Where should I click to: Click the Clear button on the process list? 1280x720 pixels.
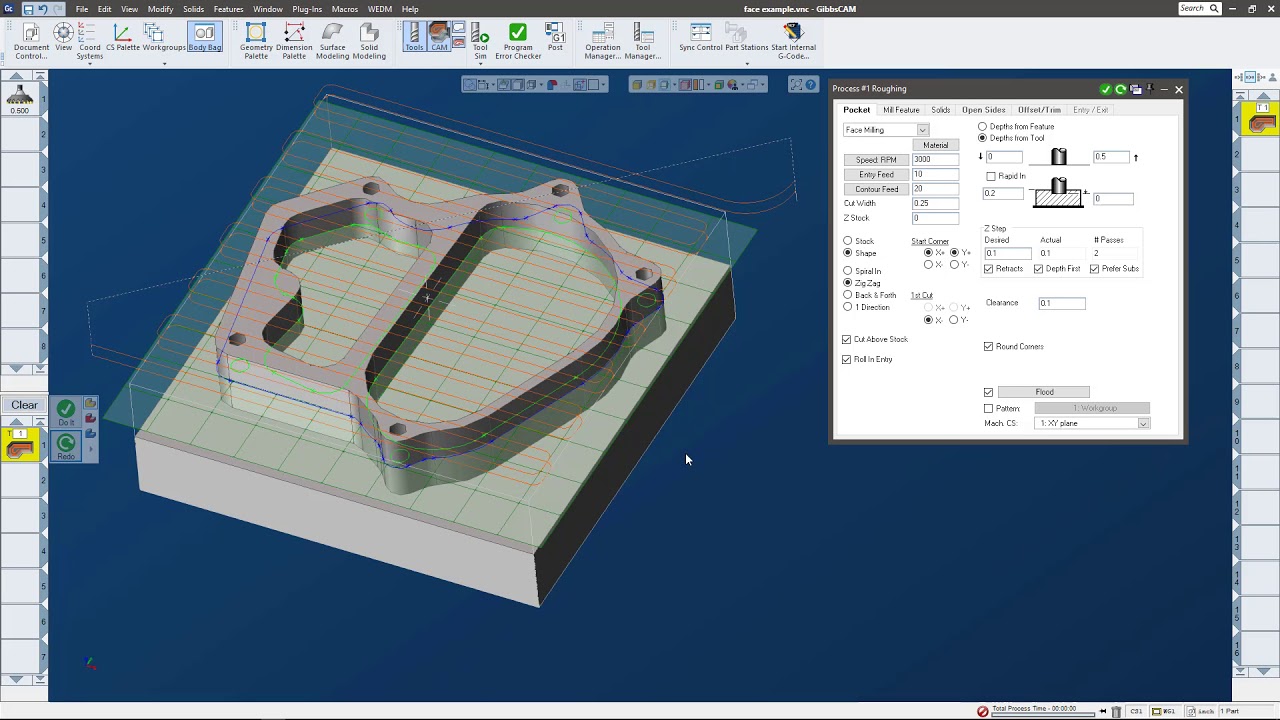(x=24, y=405)
